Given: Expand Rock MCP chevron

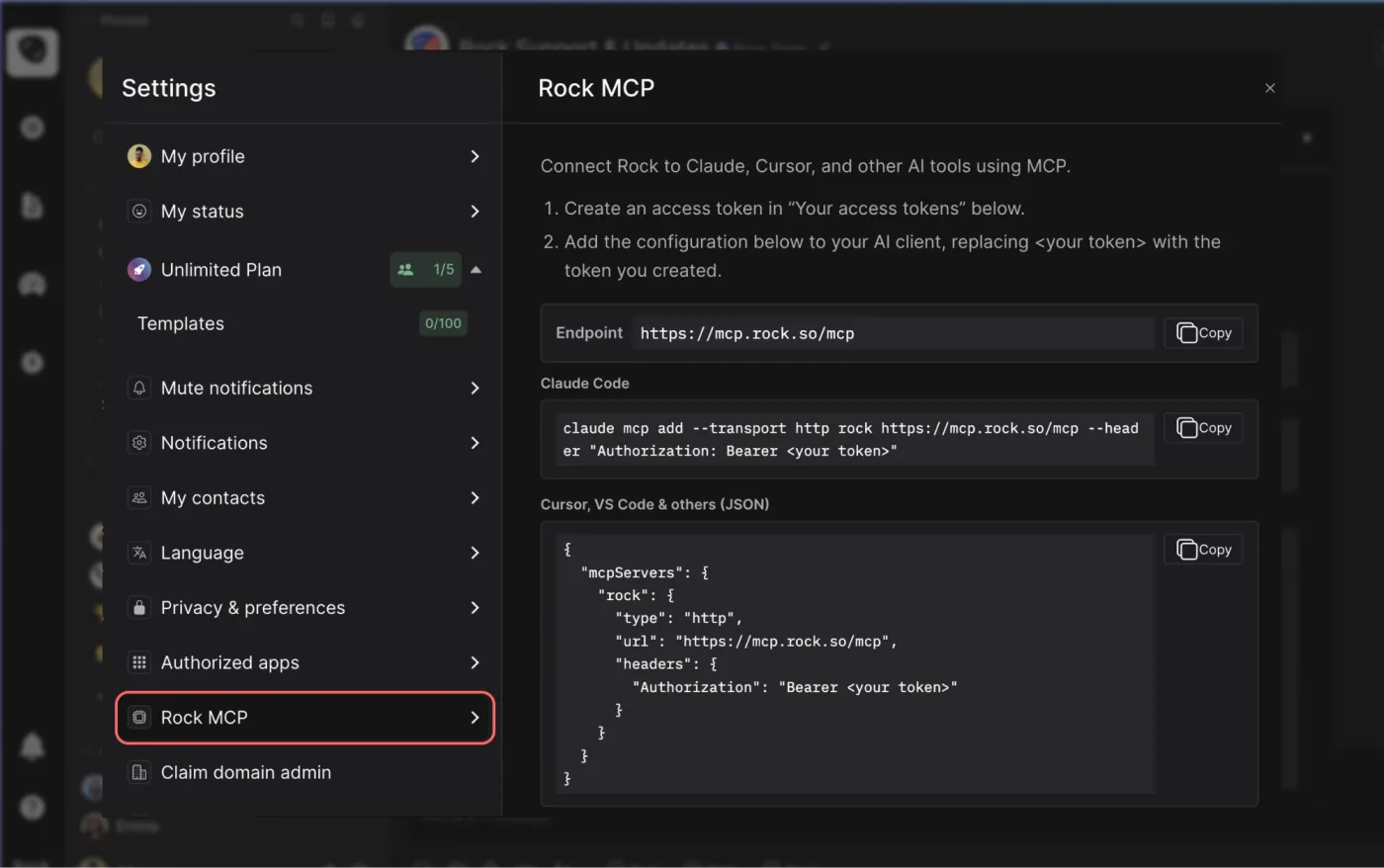Looking at the screenshot, I should tap(475, 718).
